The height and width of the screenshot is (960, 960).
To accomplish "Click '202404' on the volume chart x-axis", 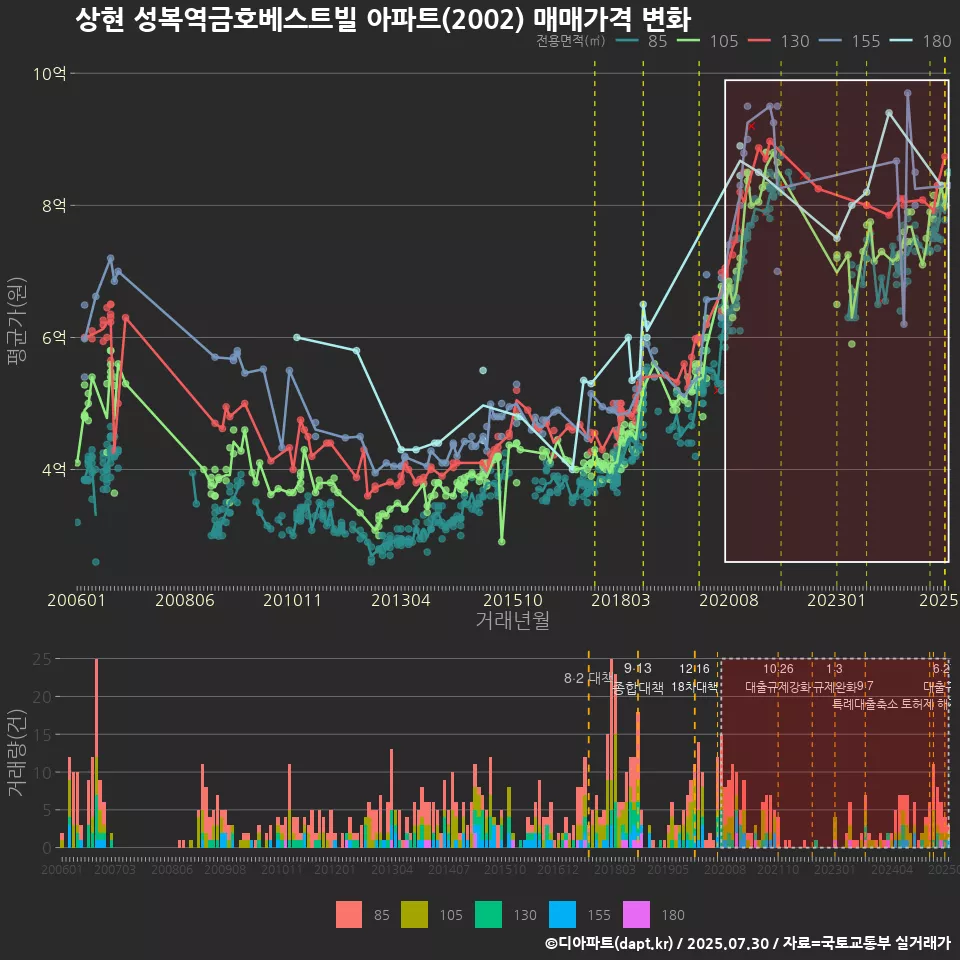I will [892, 869].
